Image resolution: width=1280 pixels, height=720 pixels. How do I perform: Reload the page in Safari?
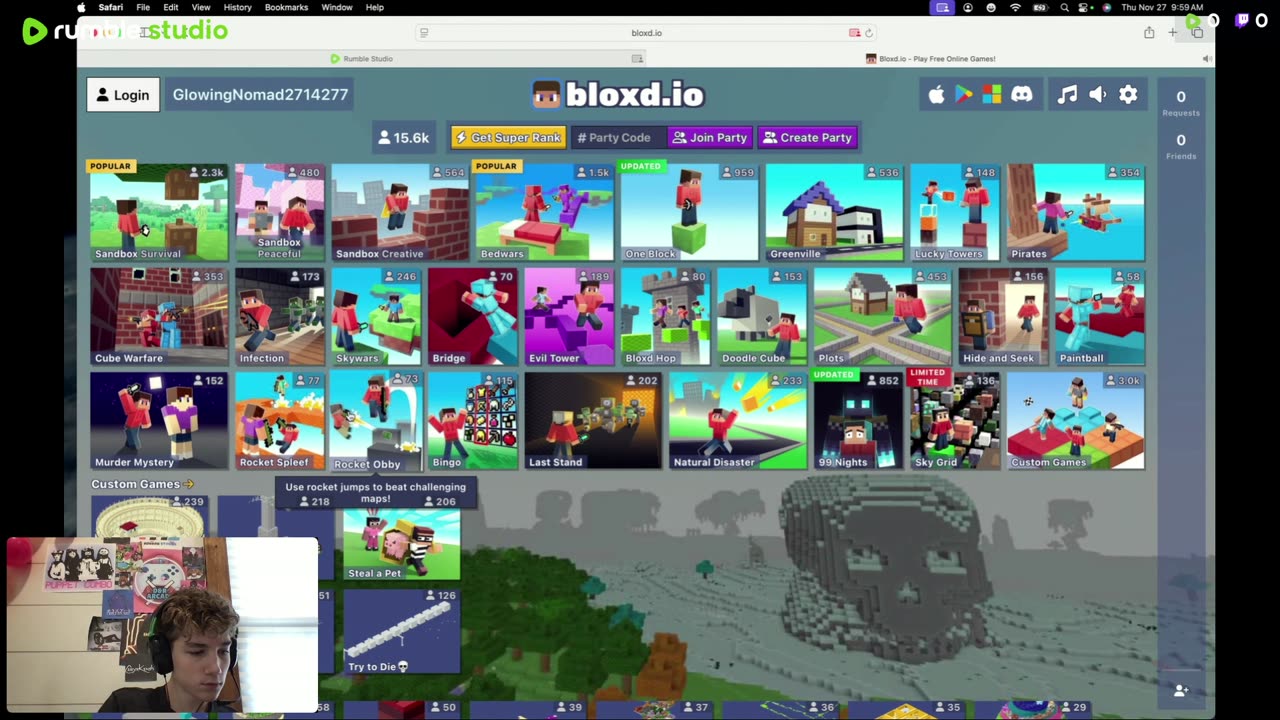coord(869,33)
